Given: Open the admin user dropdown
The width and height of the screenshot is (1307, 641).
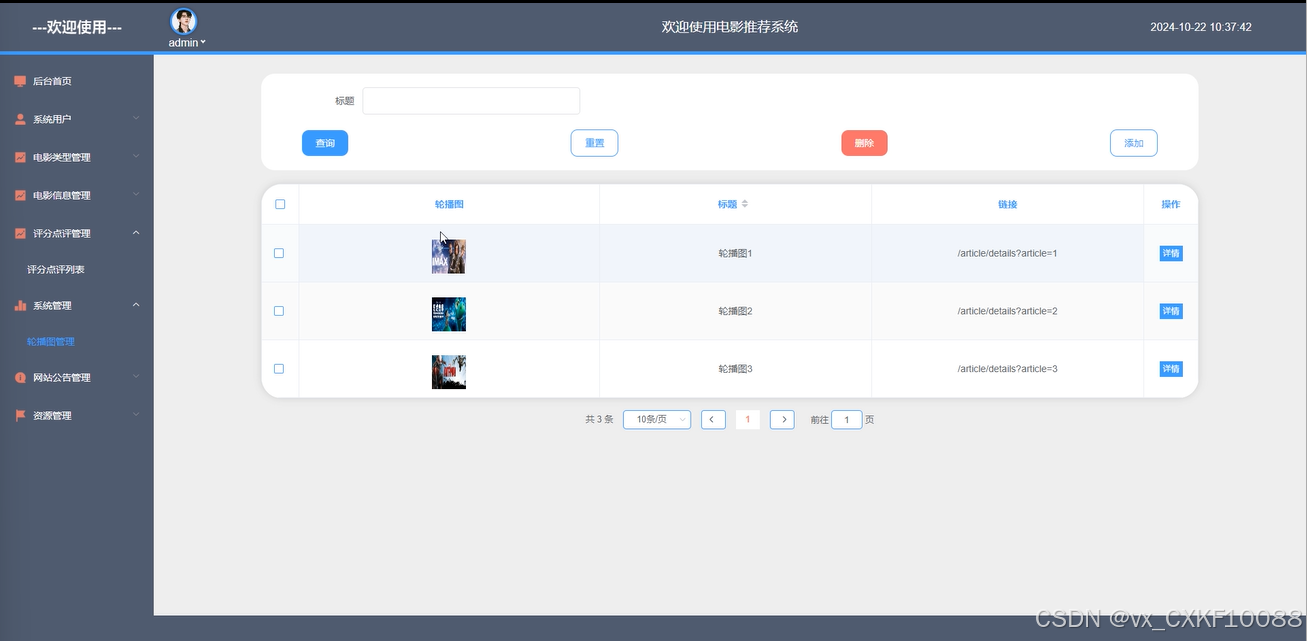Looking at the screenshot, I should click(187, 43).
